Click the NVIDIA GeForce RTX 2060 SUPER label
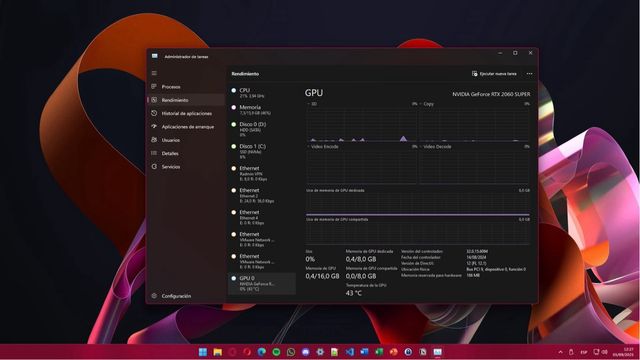640x360 pixels. tap(491, 94)
